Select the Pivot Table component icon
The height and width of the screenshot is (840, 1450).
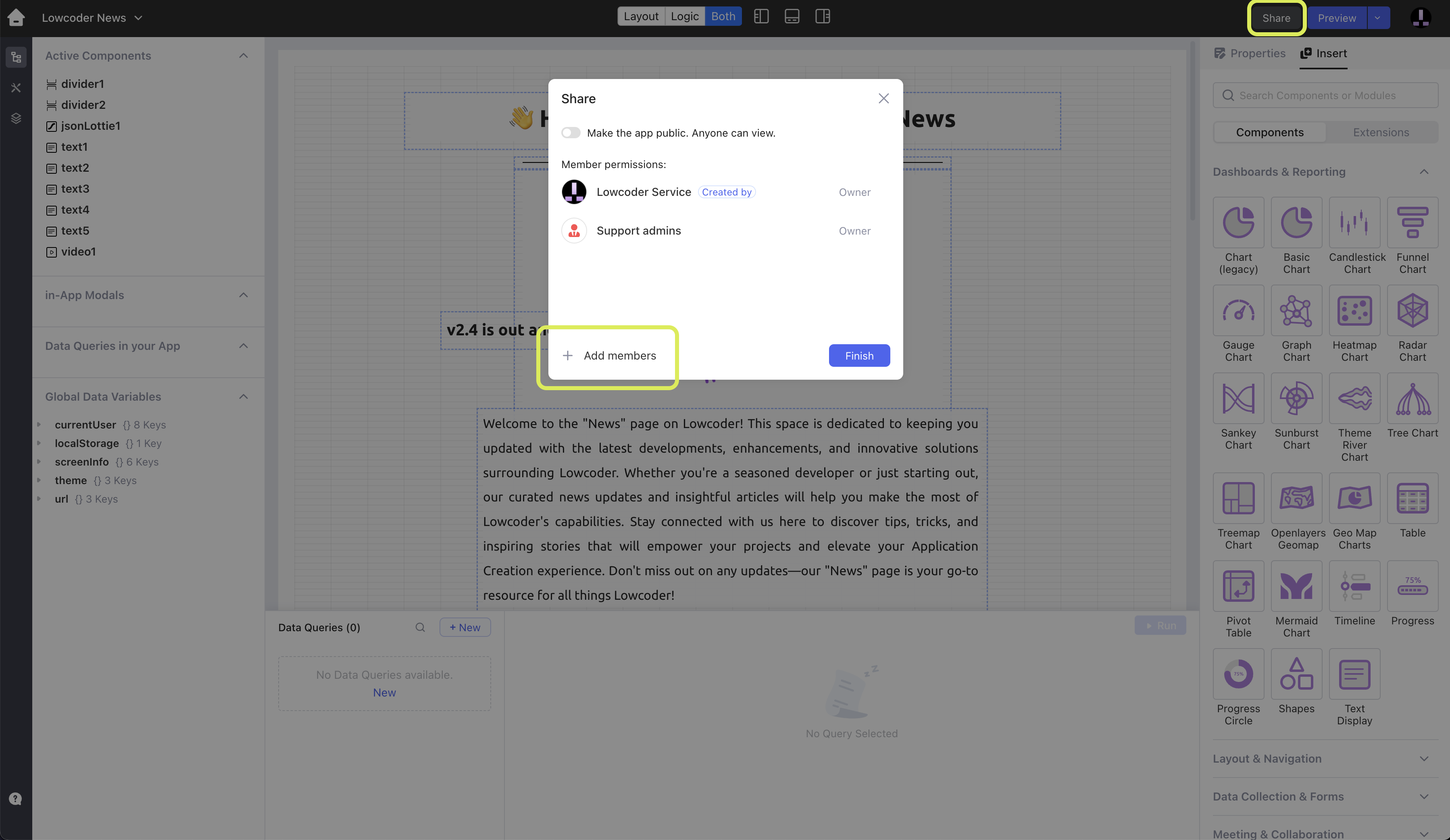click(1238, 587)
